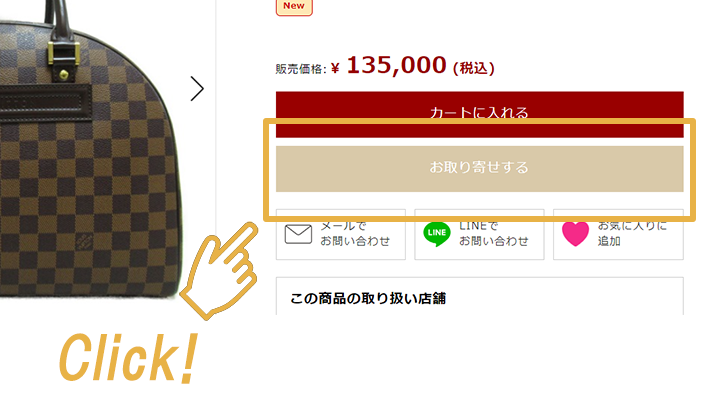This screenshot has width=708, height=407.
Task: Click the golden pointing hand graphic
Action: pos(219,271)
